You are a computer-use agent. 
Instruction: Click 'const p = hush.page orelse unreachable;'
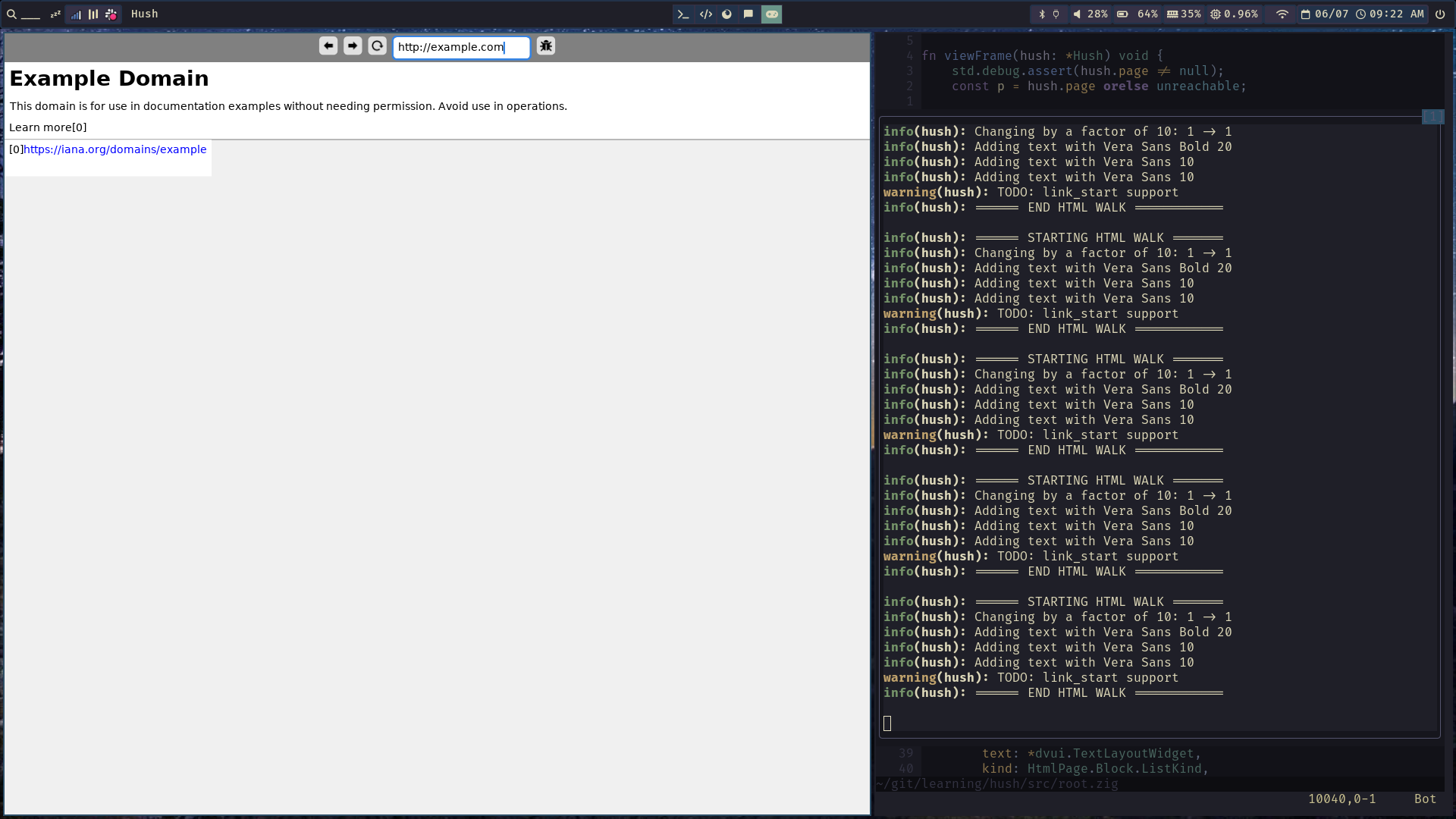(x=1099, y=86)
